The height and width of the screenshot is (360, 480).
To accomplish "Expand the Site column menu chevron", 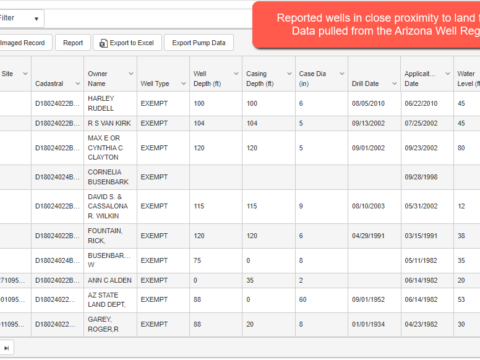I will click(25, 74).
